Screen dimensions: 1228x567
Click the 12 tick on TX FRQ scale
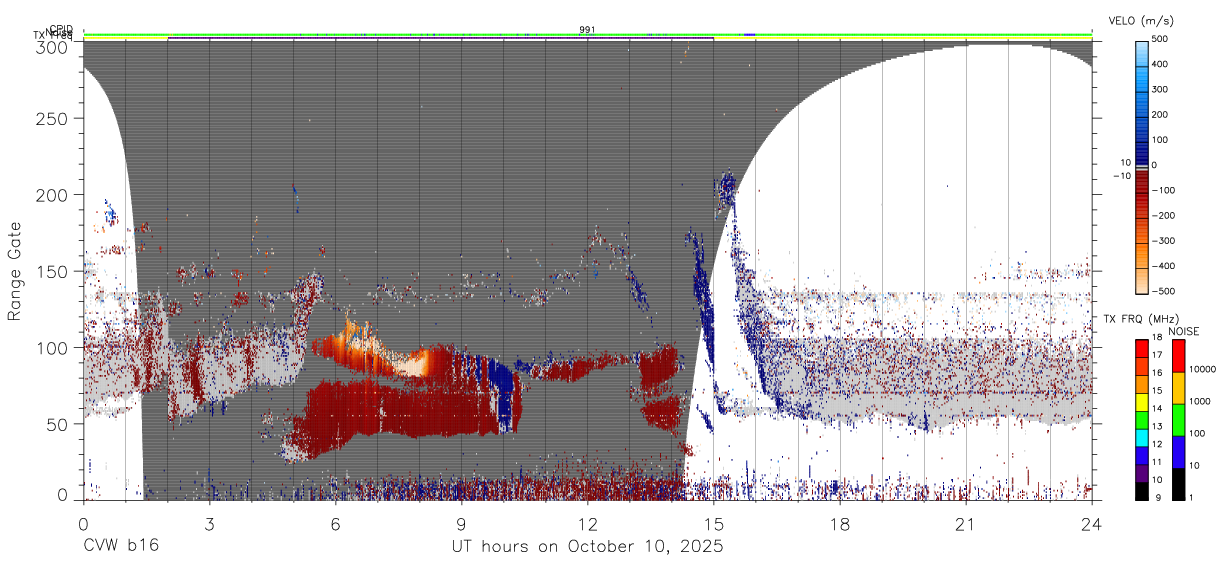point(1159,446)
